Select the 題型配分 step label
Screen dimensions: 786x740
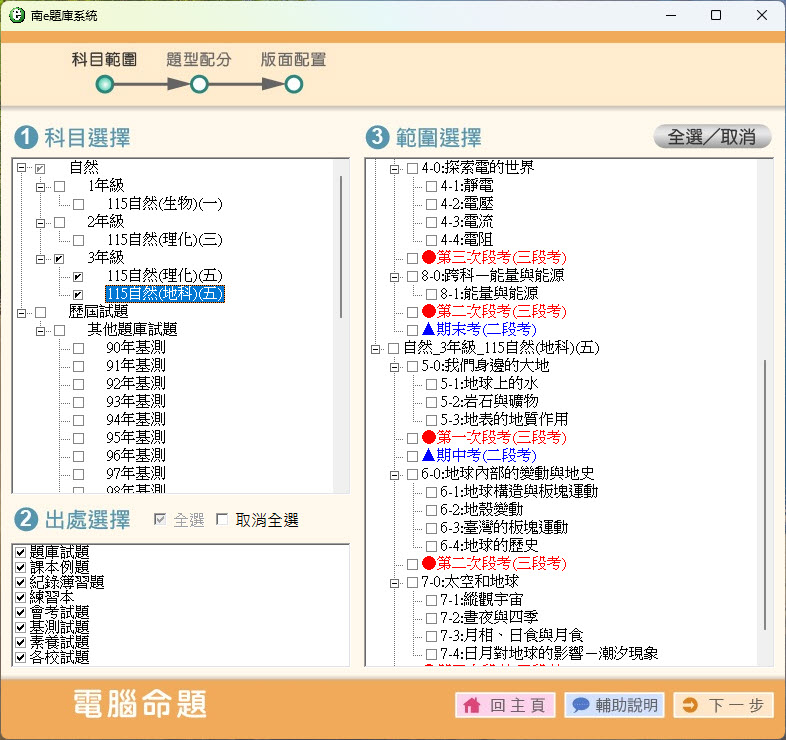click(199, 60)
